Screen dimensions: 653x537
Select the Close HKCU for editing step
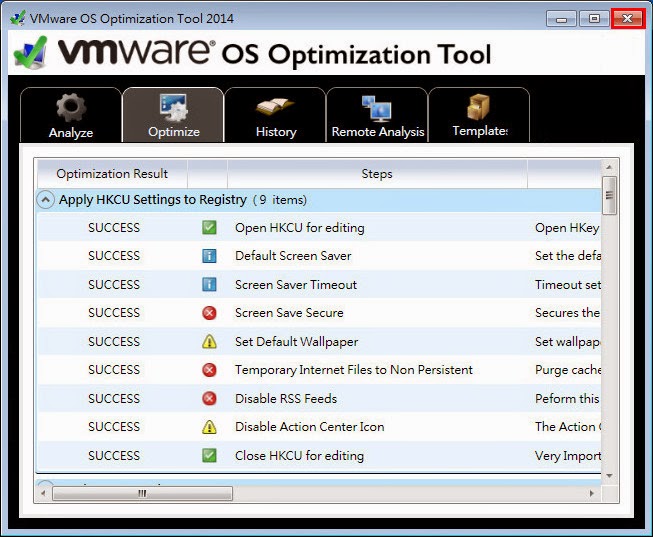pos(299,456)
